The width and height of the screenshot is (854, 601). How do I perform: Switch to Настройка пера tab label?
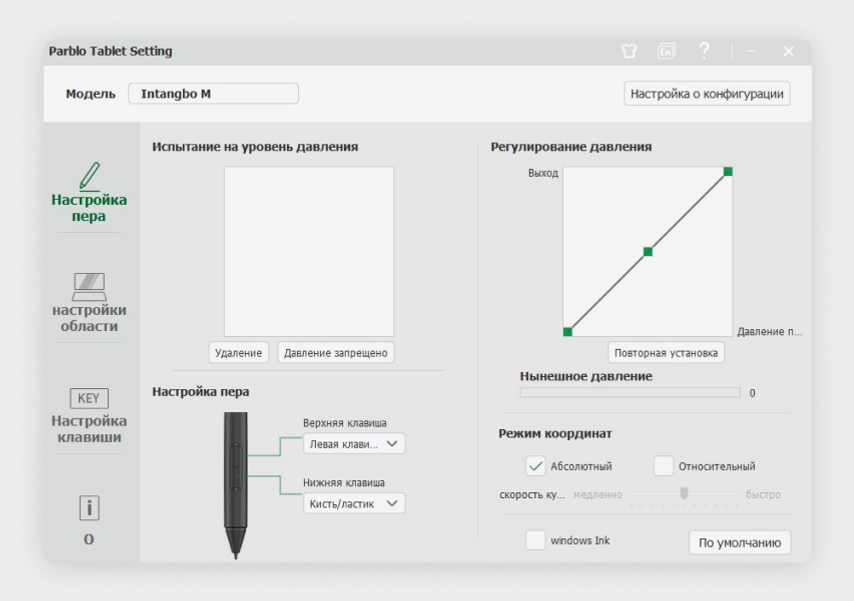point(89,208)
